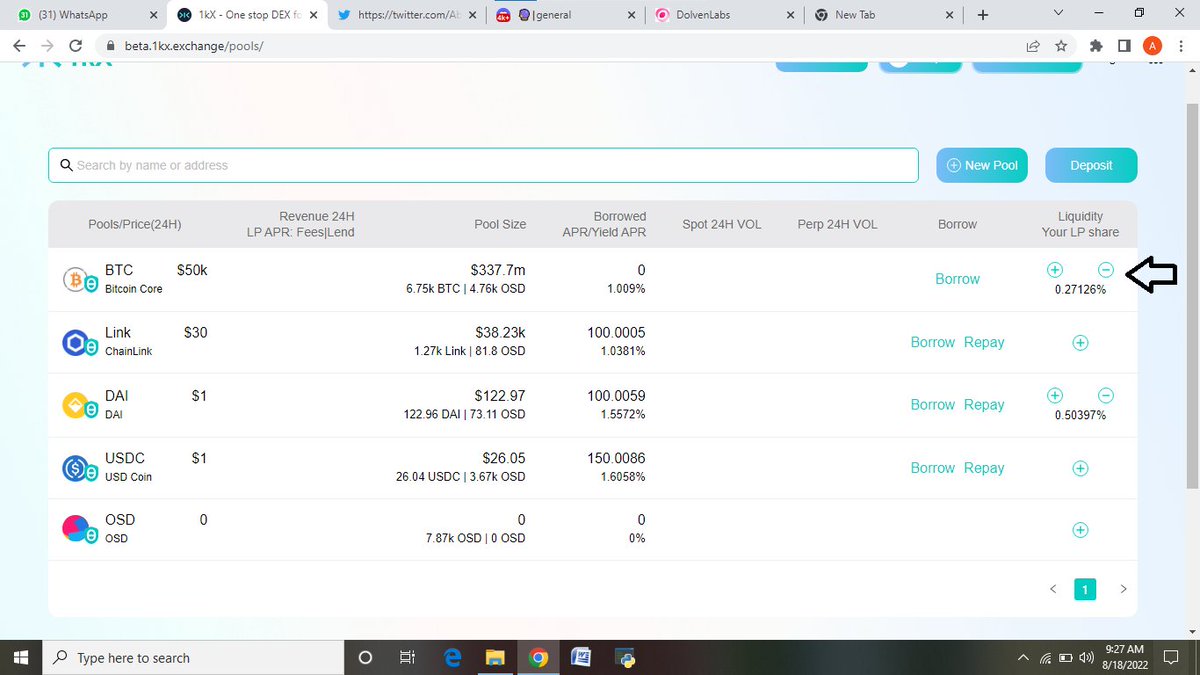Switch to the Twitter tab
Screen dimensions: 1200x675
pyautogui.click(x=407, y=15)
